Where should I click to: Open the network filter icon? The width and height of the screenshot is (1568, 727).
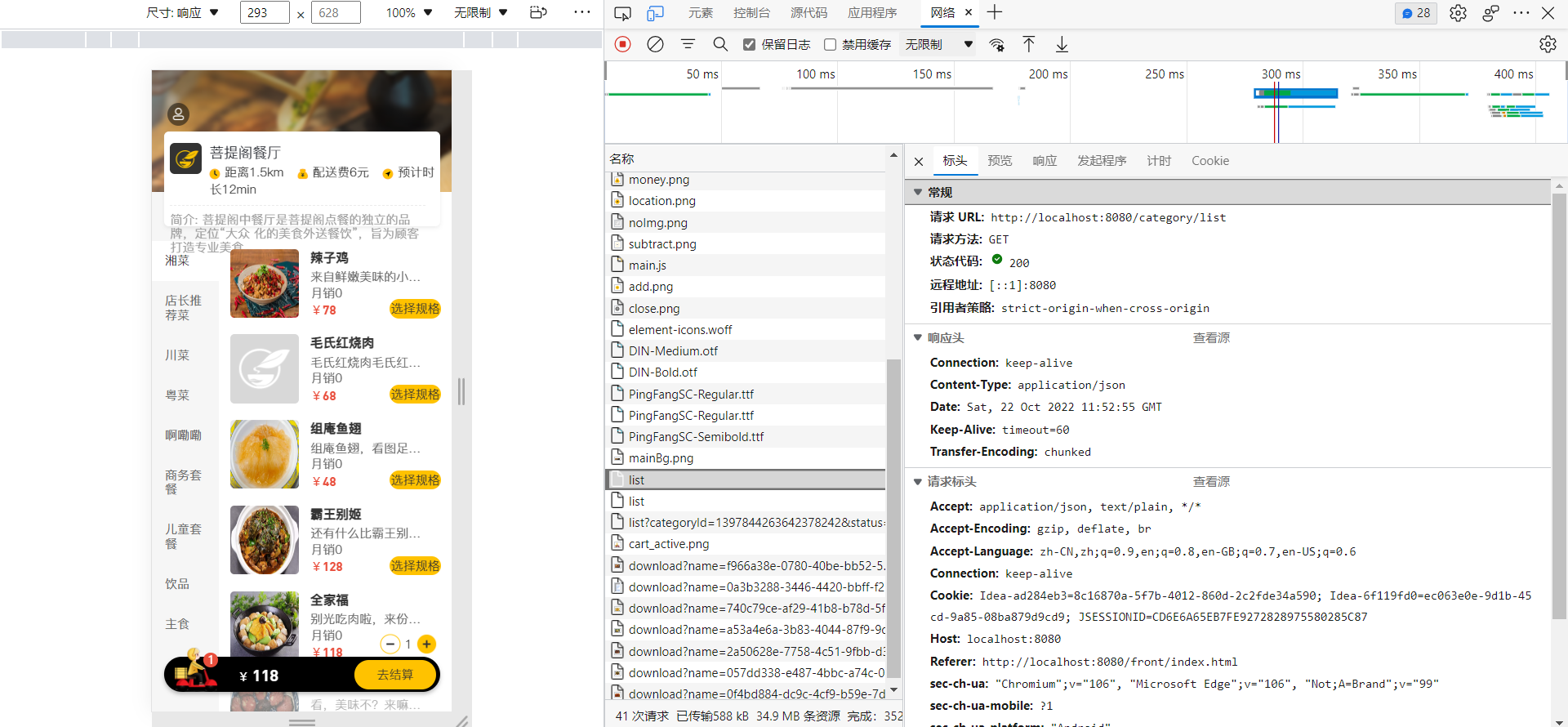[x=688, y=44]
